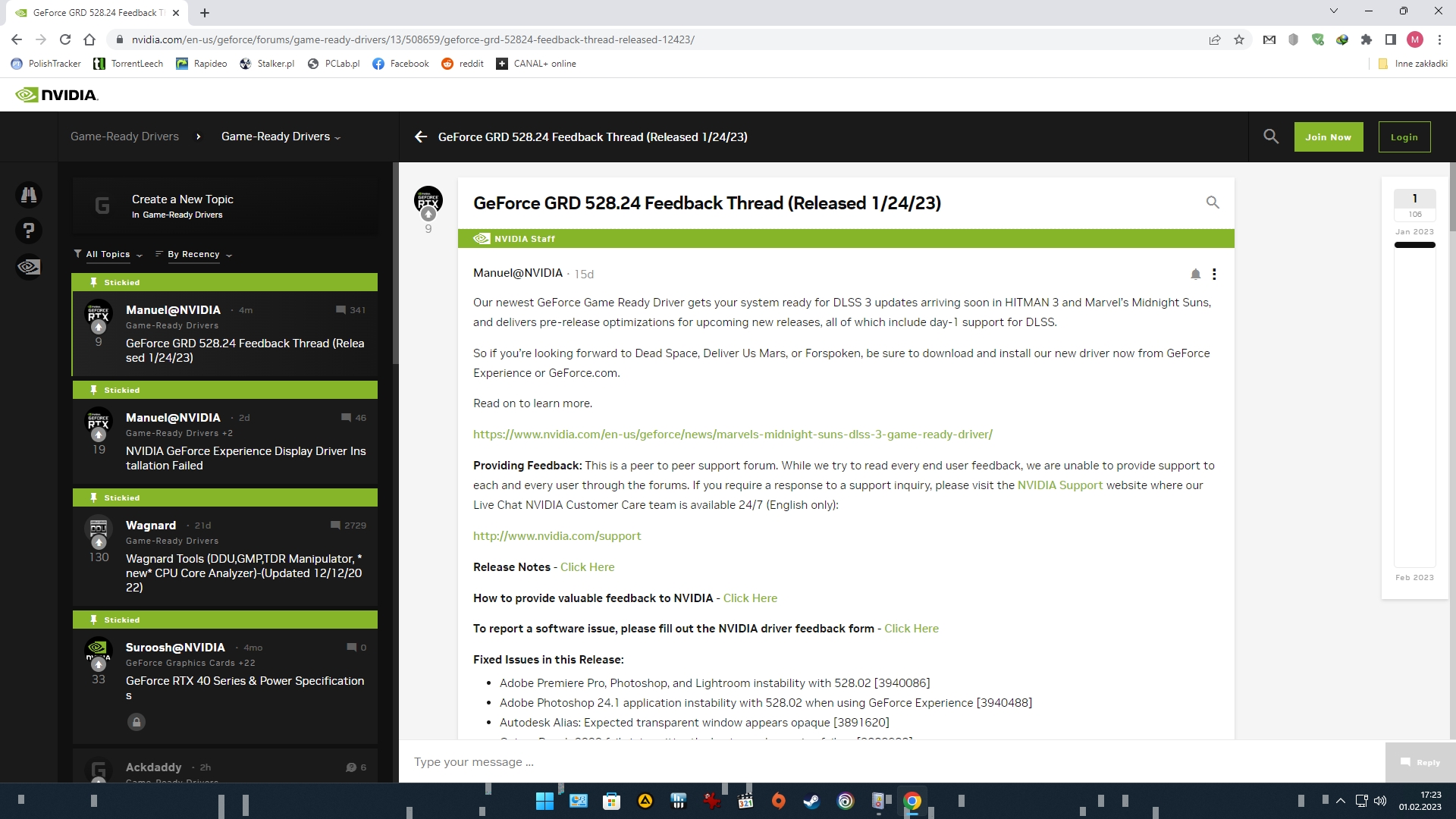Click Create a New Topic
The image size is (1456, 819).
pos(224,206)
